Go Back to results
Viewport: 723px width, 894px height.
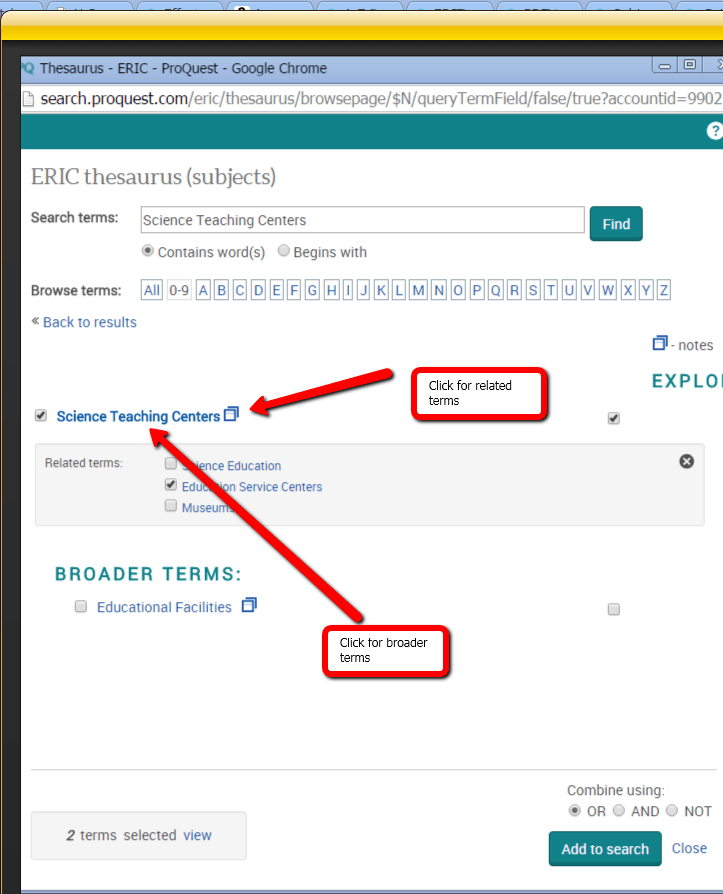(90, 322)
